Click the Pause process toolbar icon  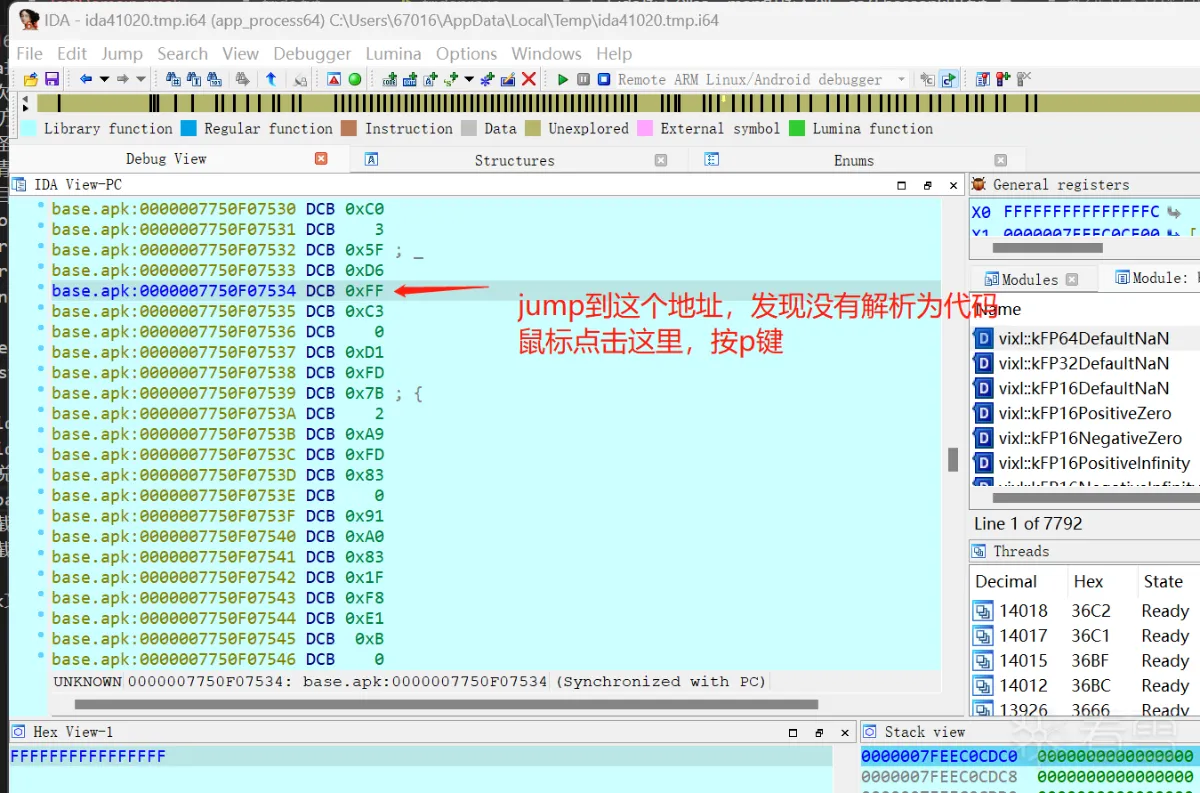point(583,79)
